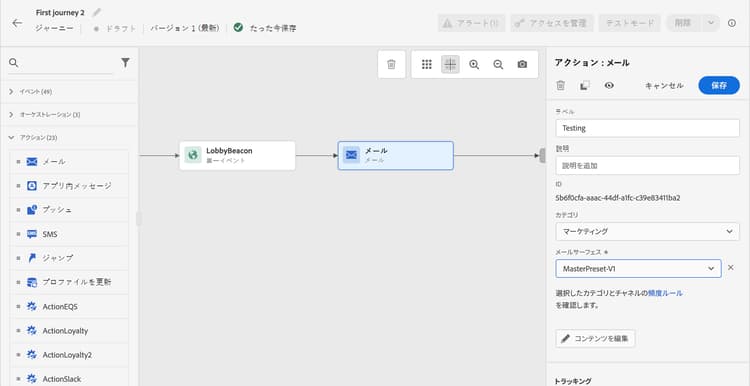Click the コンテンツを編集 button

[x=596, y=339]
